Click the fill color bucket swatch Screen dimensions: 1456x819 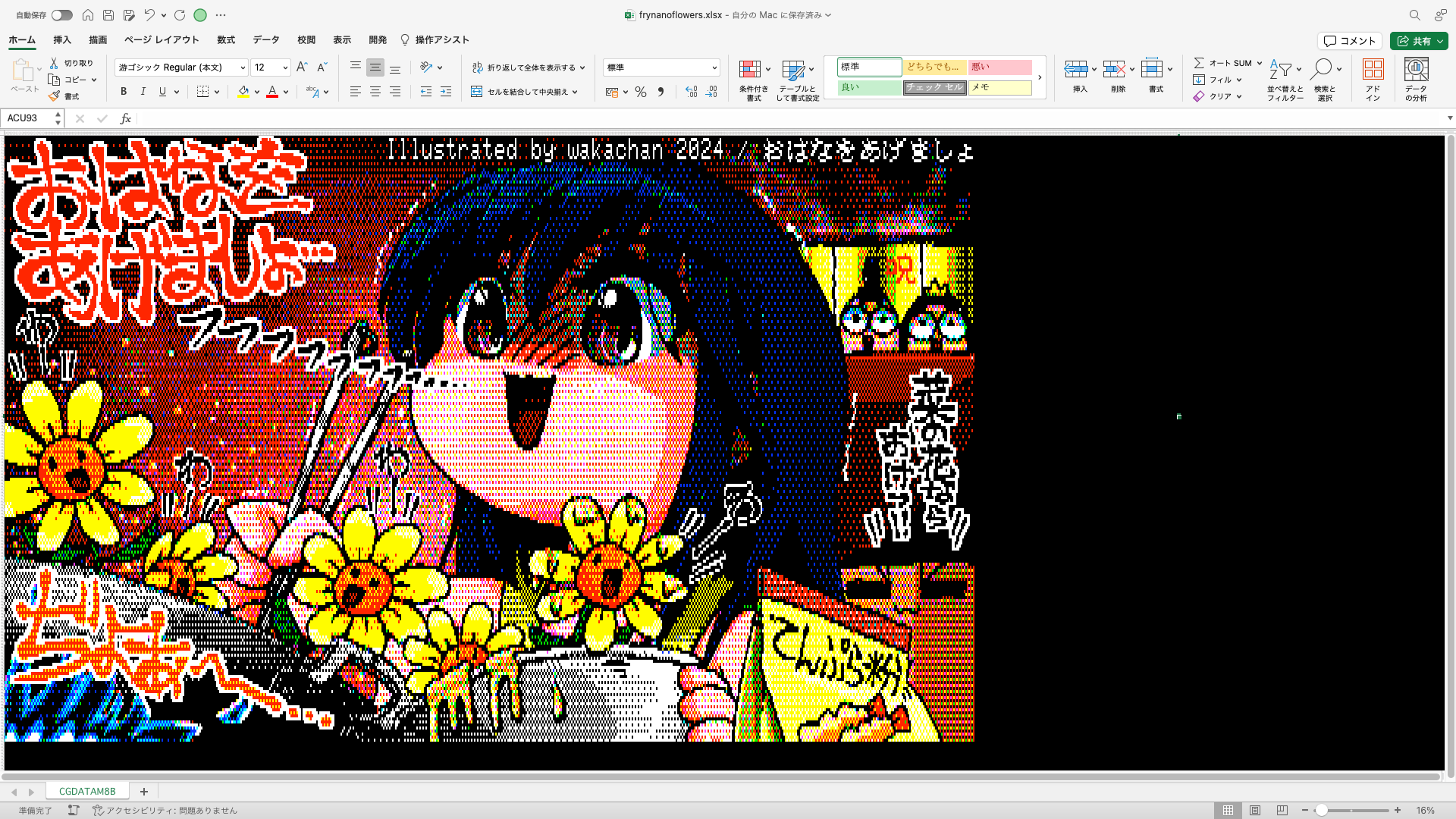243,92
